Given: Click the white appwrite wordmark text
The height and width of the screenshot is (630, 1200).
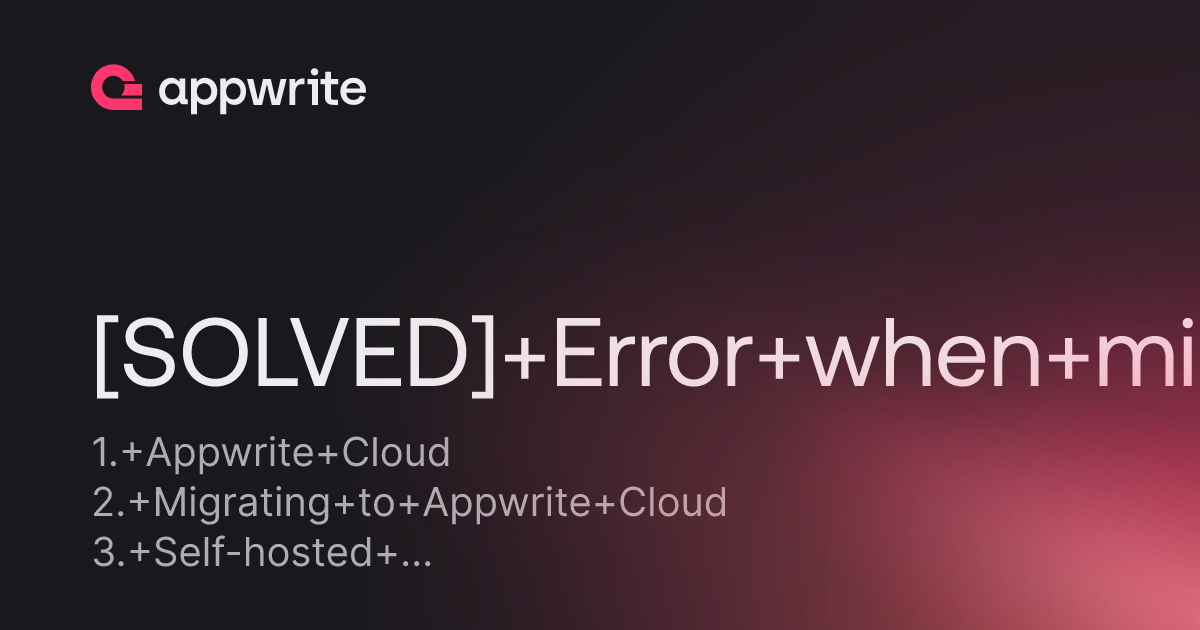Looking at the screenshot, I should 262,91.
